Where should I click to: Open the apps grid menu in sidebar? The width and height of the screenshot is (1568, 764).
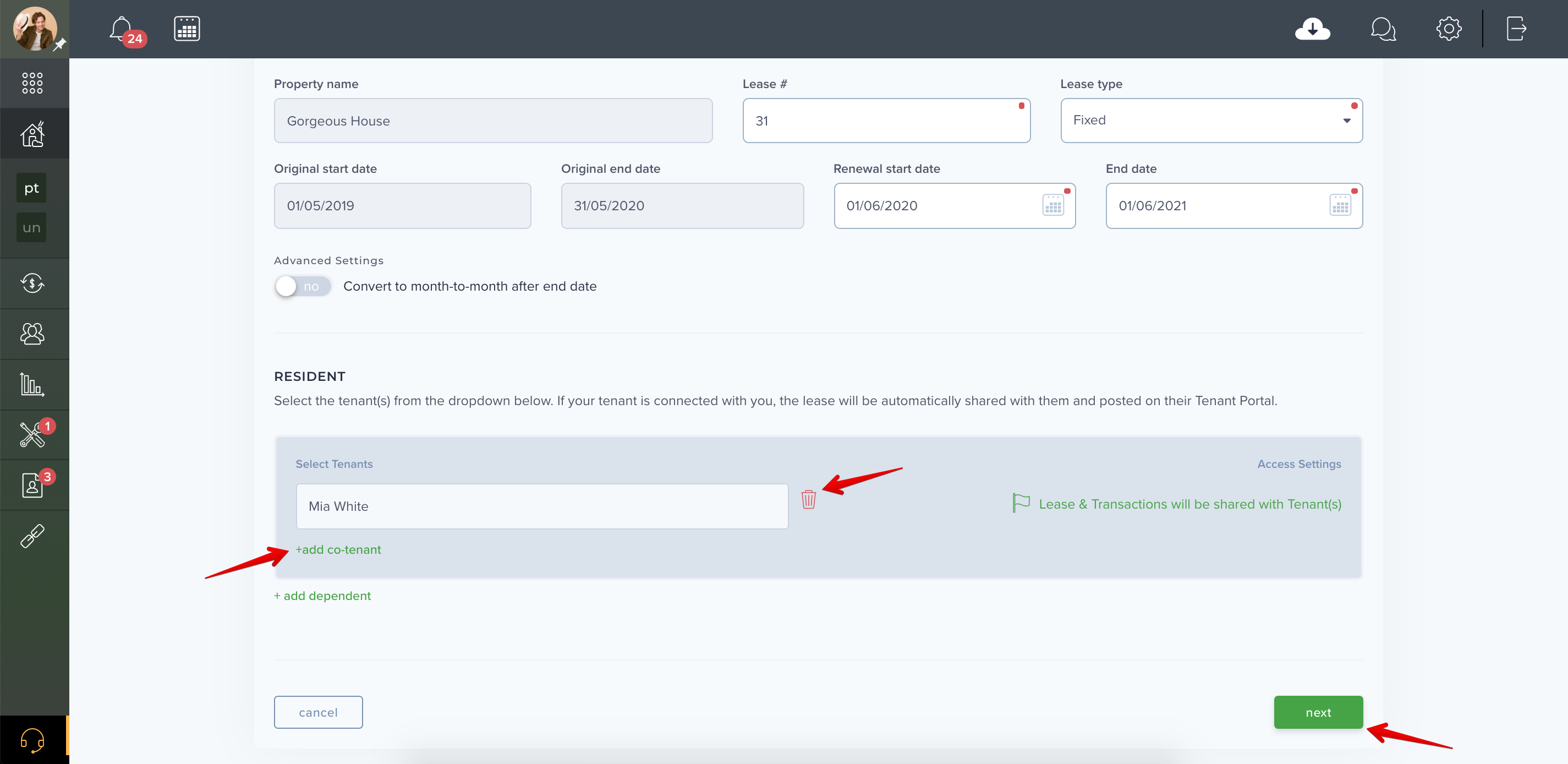pos(32,83)
